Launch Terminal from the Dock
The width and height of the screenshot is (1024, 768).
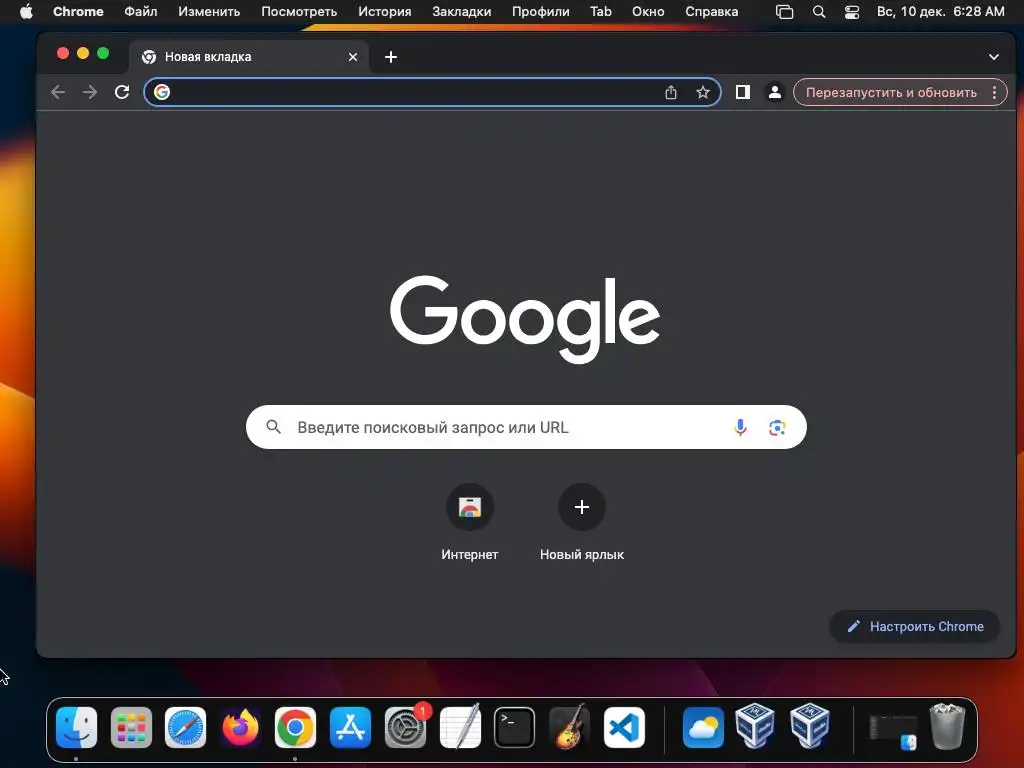[x=515, y=727]
